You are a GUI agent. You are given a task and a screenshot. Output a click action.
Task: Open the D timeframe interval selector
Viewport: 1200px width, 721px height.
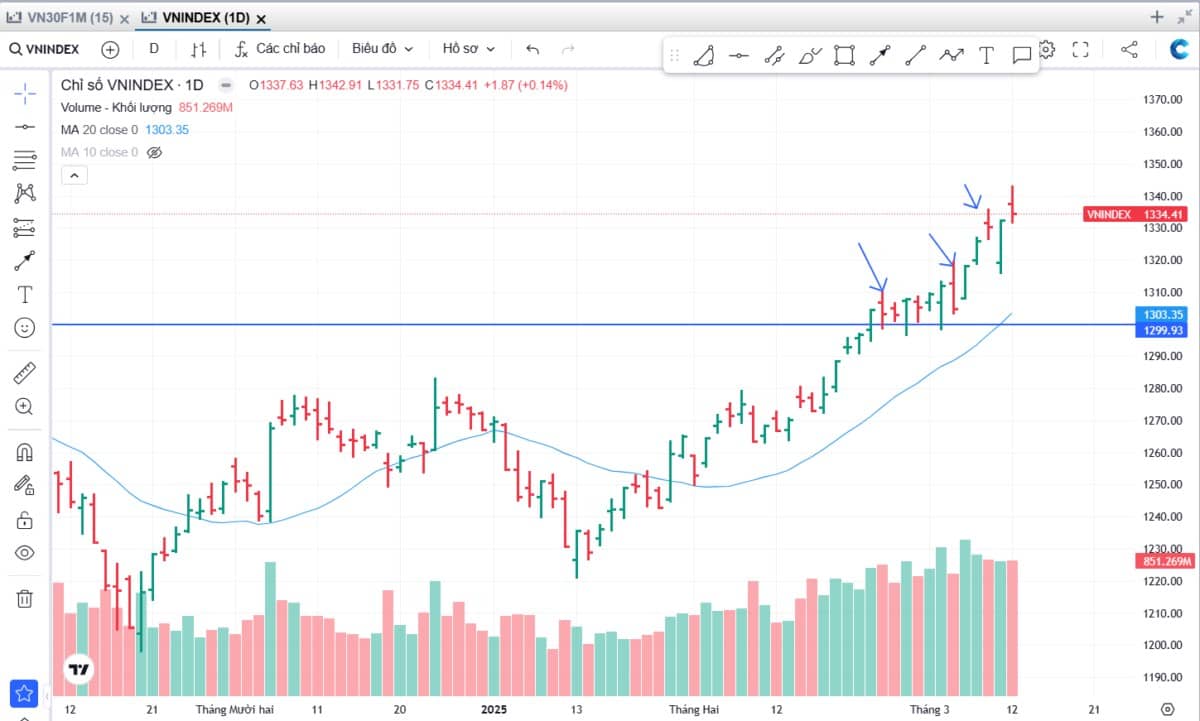coord(154,48)
